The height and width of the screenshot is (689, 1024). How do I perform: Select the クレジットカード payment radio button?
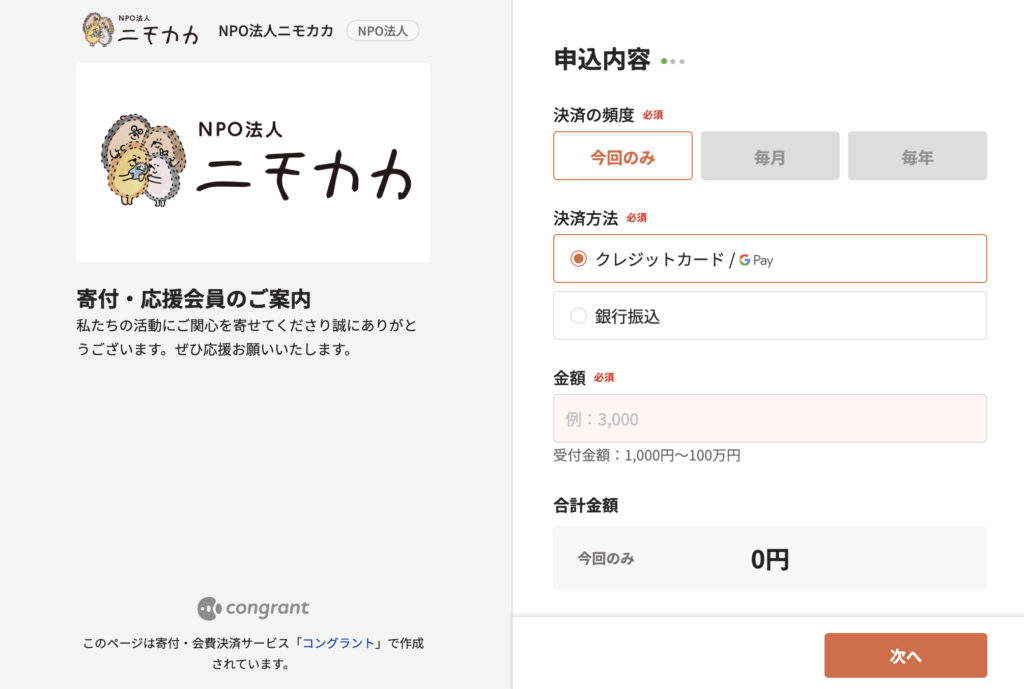pos(577,258)
